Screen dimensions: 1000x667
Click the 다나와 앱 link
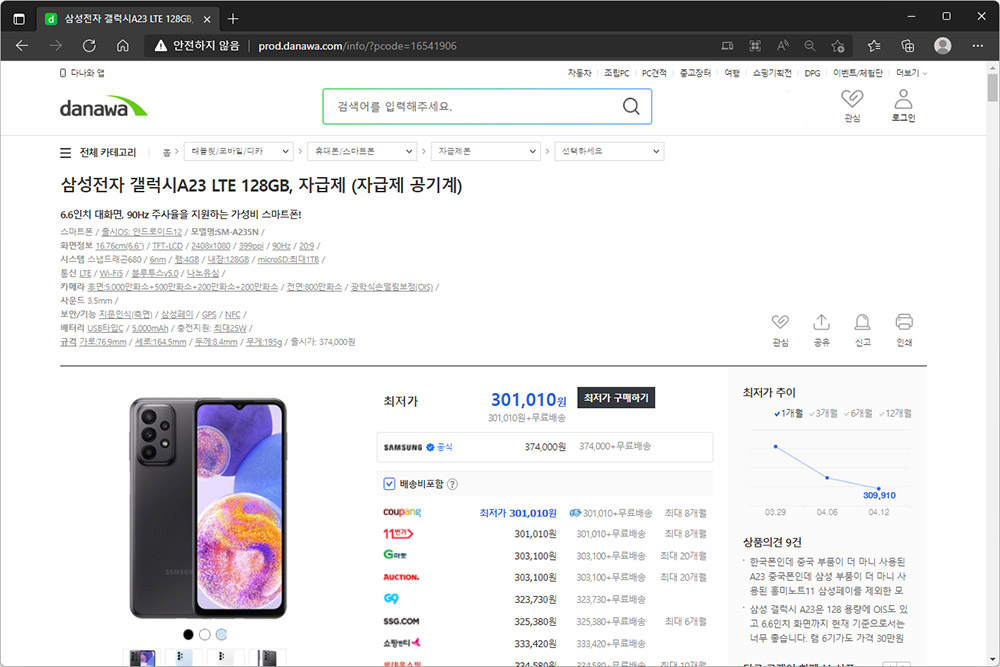pyautogui.click(x=82, y=73)
